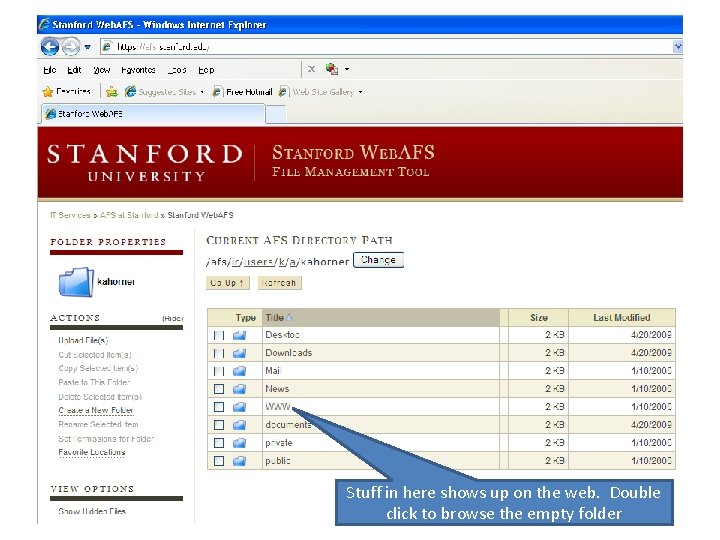
Task: Open the File menu
Action: click(x=50, y=70)
